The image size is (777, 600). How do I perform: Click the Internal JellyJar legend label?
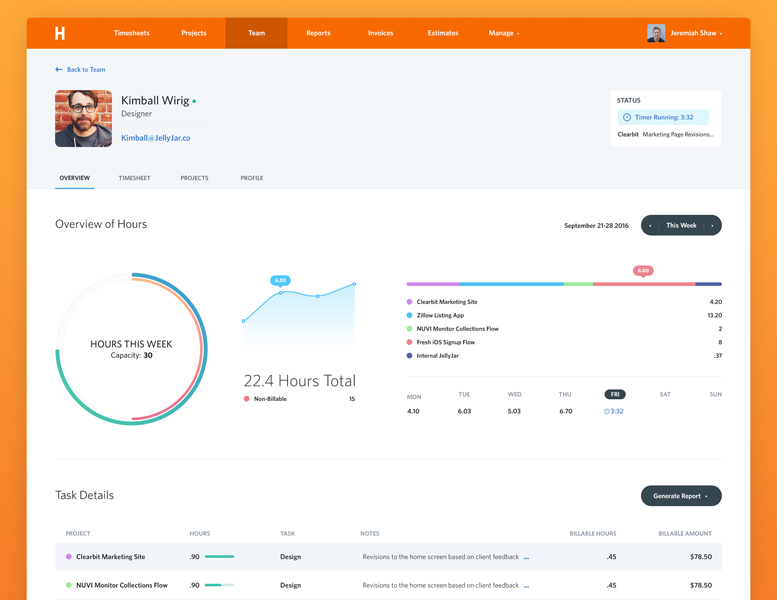tap(438, 355)
